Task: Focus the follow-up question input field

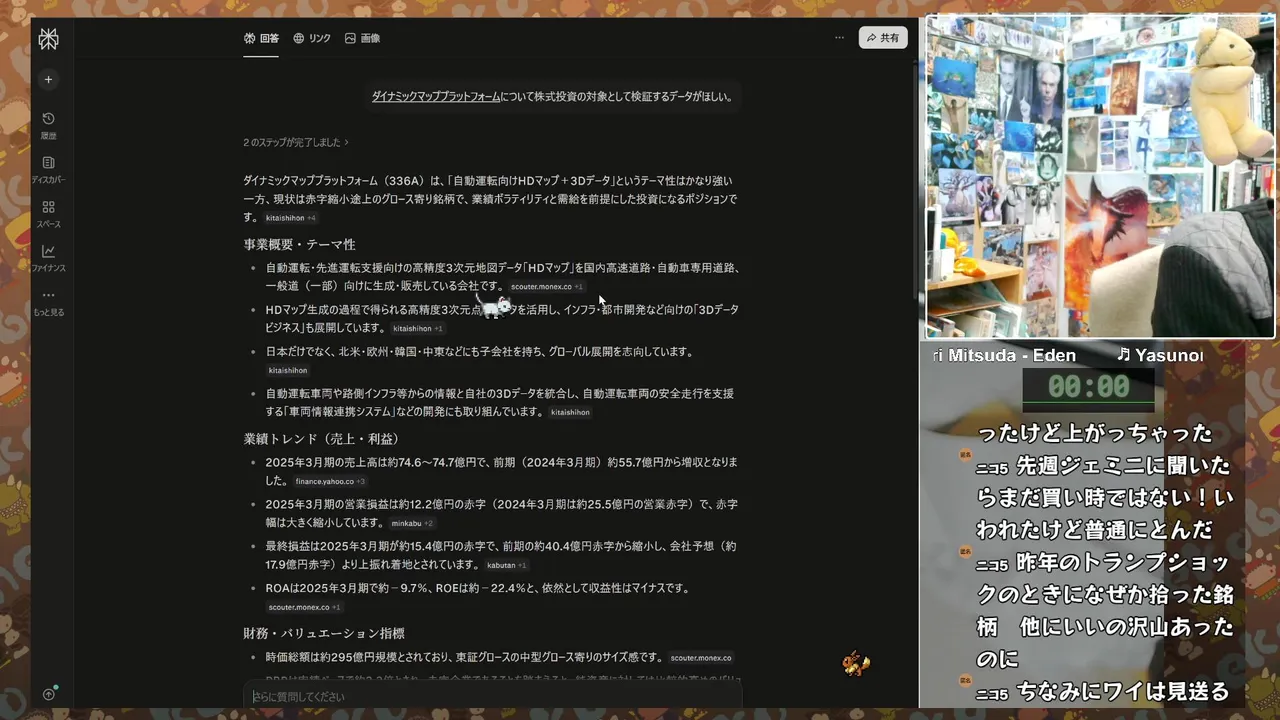Action: click(x=492, y=697)
